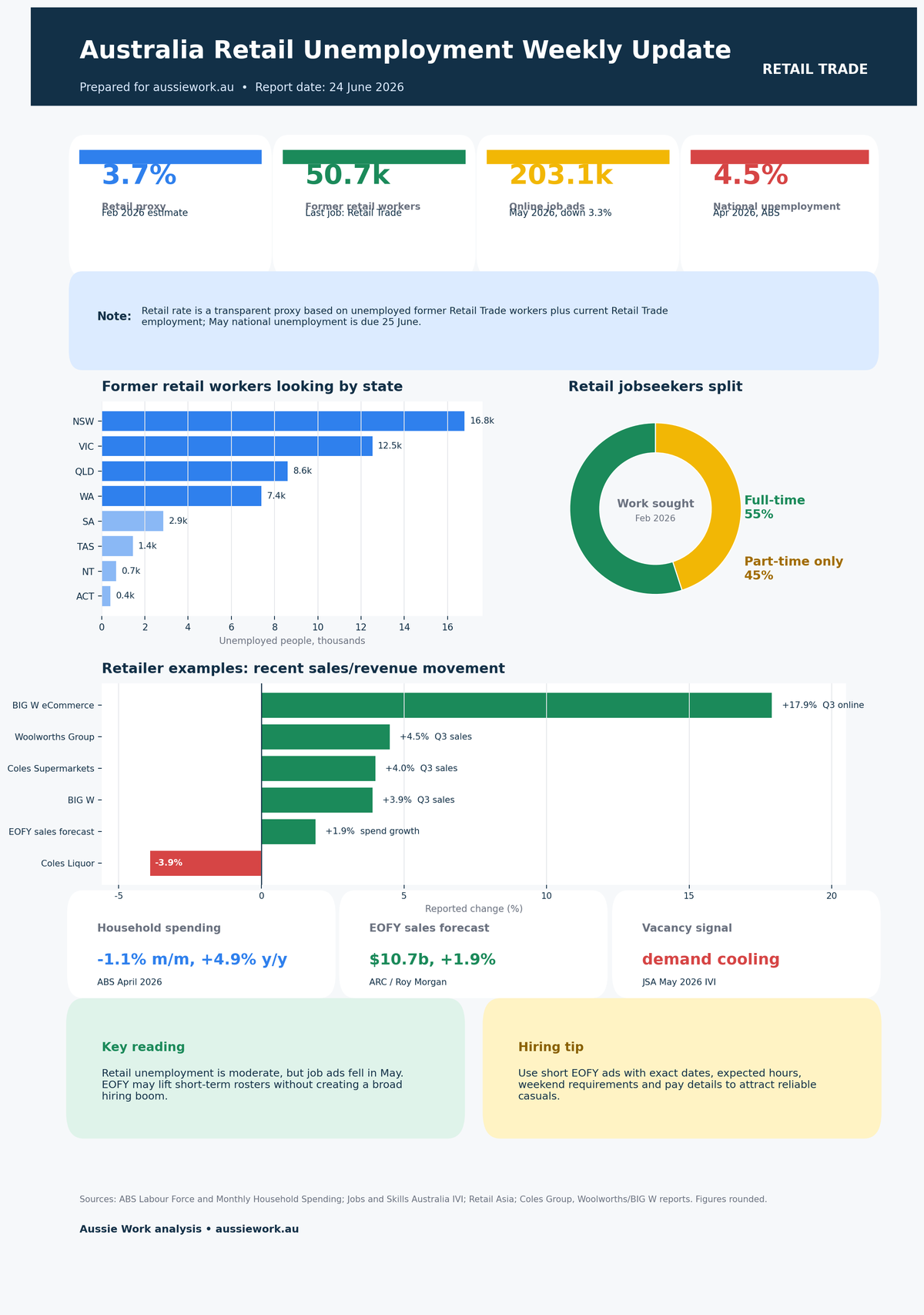Click the '+4.5% Q3 sales' label
The image size is (924, 1315).
tap(436, 736)
